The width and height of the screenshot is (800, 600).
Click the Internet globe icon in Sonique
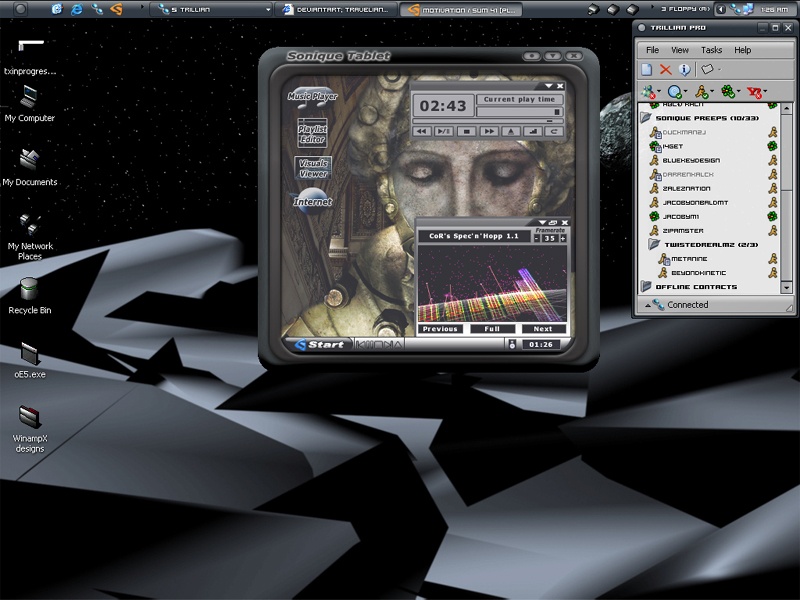[x=312, y=202]
